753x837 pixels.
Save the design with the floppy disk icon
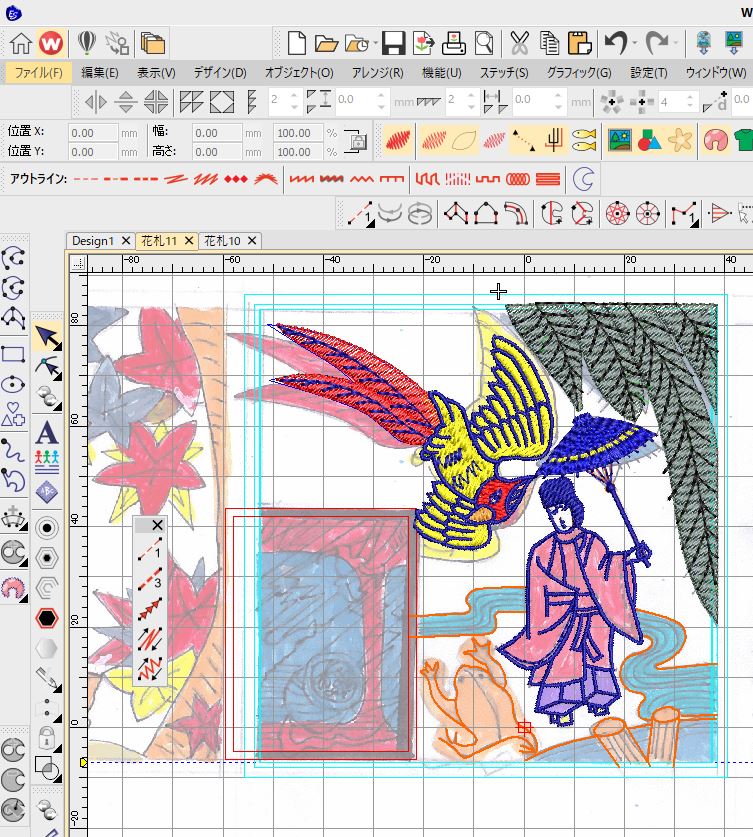393,43
